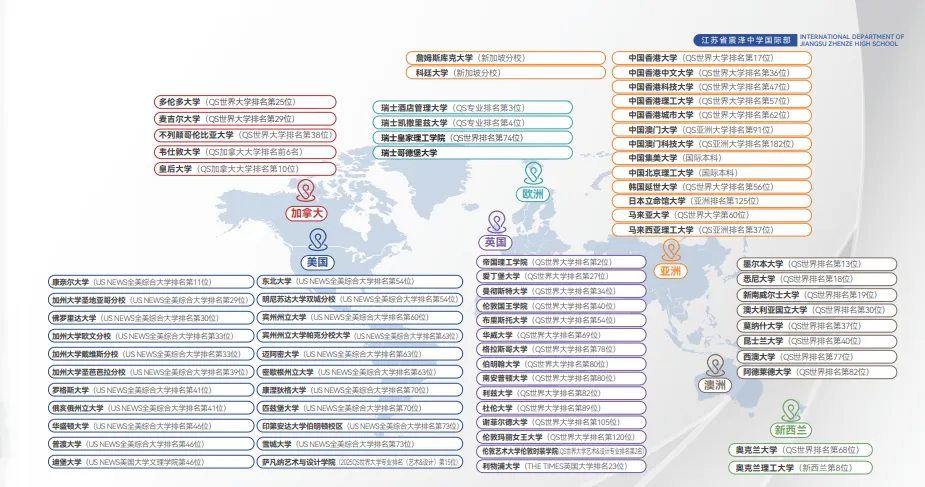Click the 詹姆斯库克大学 (新加坡分校) entry

tap(506, 58)
